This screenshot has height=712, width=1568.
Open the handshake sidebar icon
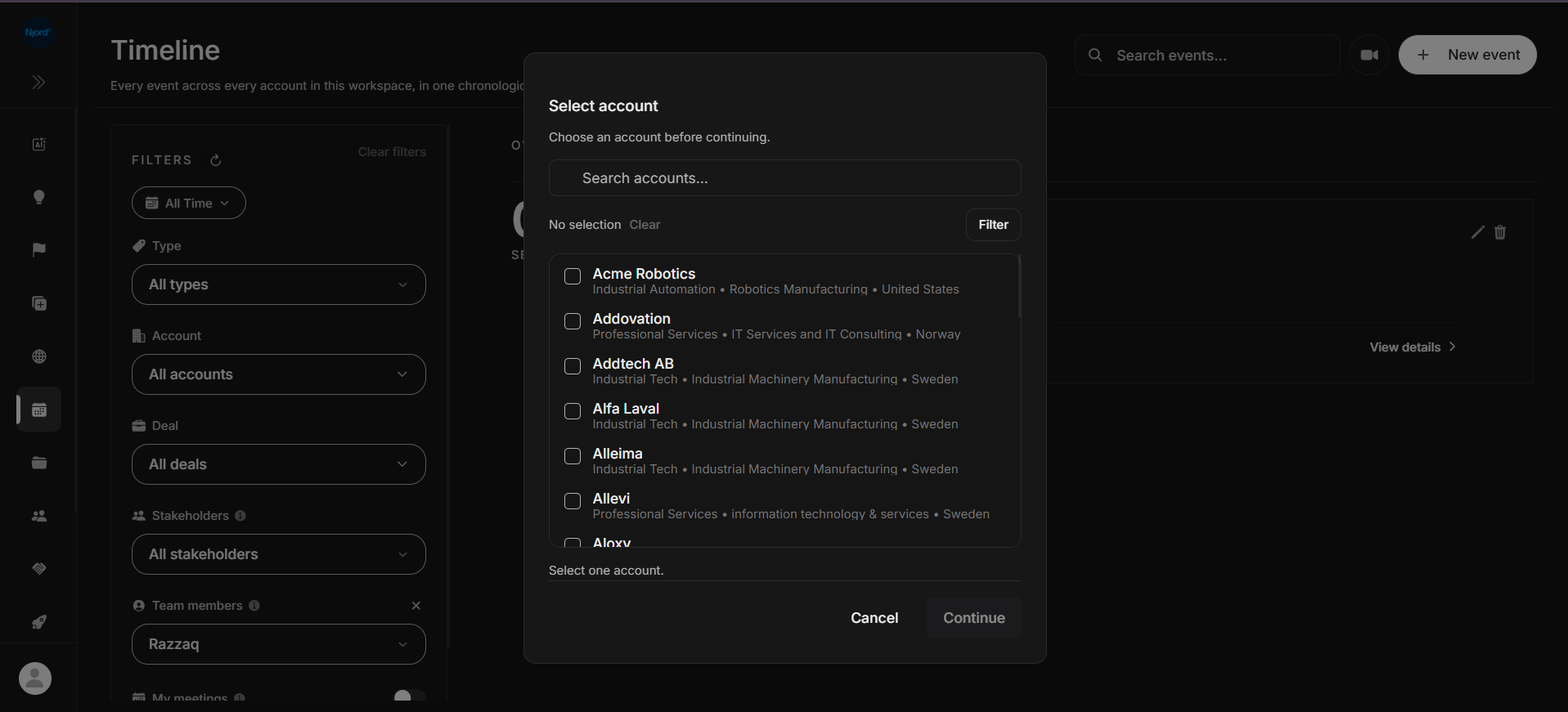[38, 569]
